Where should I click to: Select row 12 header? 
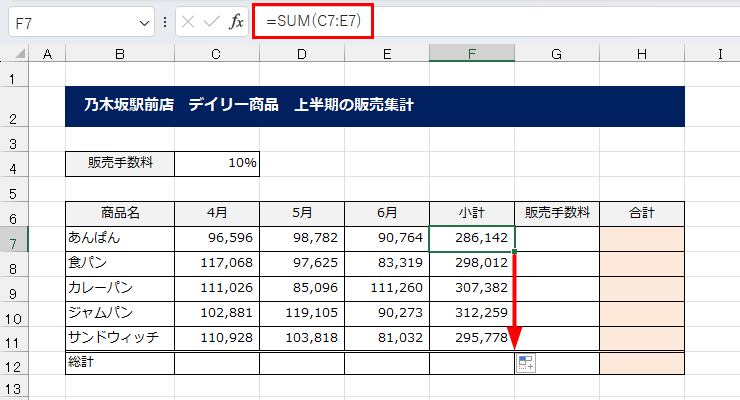click(x=14, y=363)
